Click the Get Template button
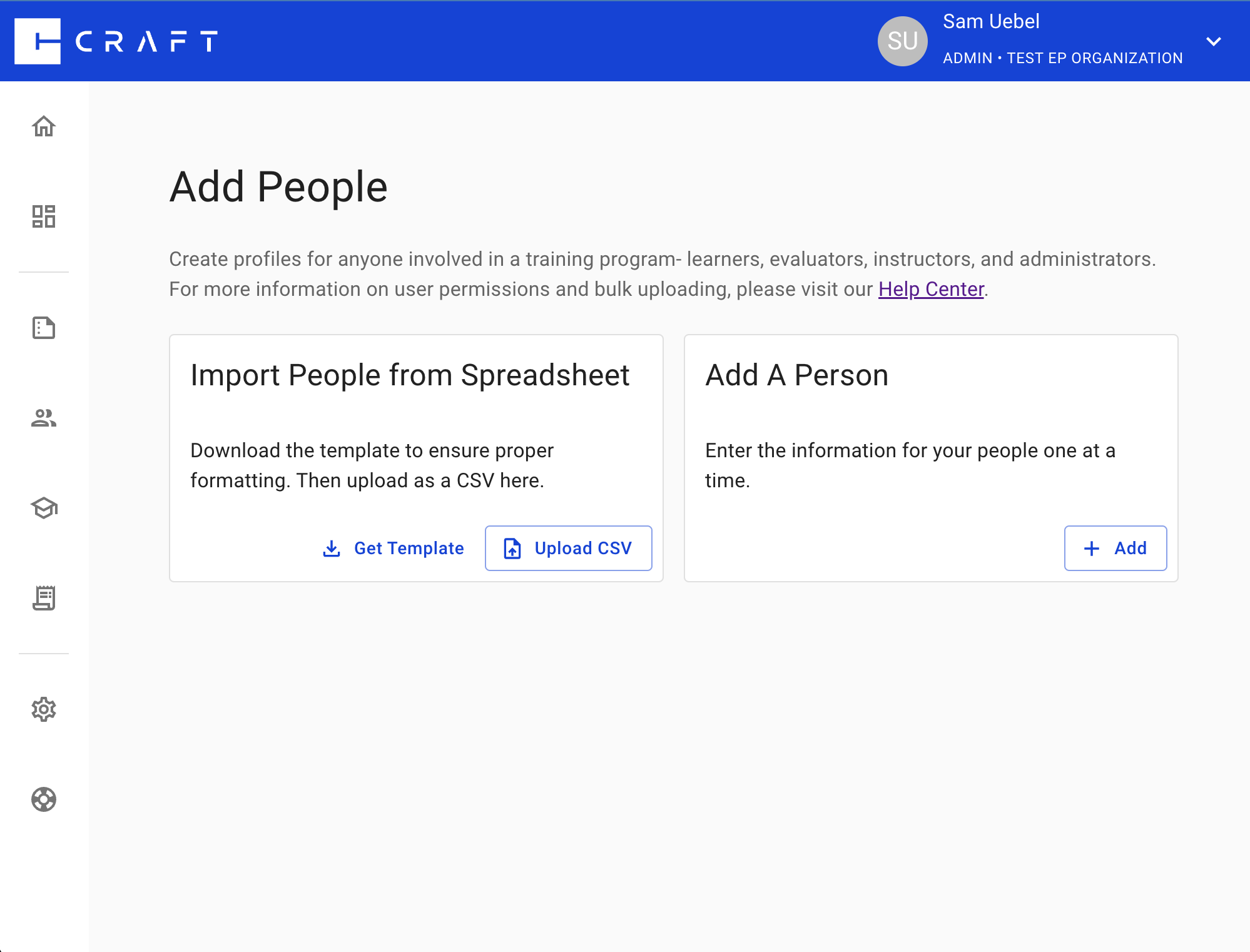This screenshot has width=1250, height=952. tap(409, 548)
